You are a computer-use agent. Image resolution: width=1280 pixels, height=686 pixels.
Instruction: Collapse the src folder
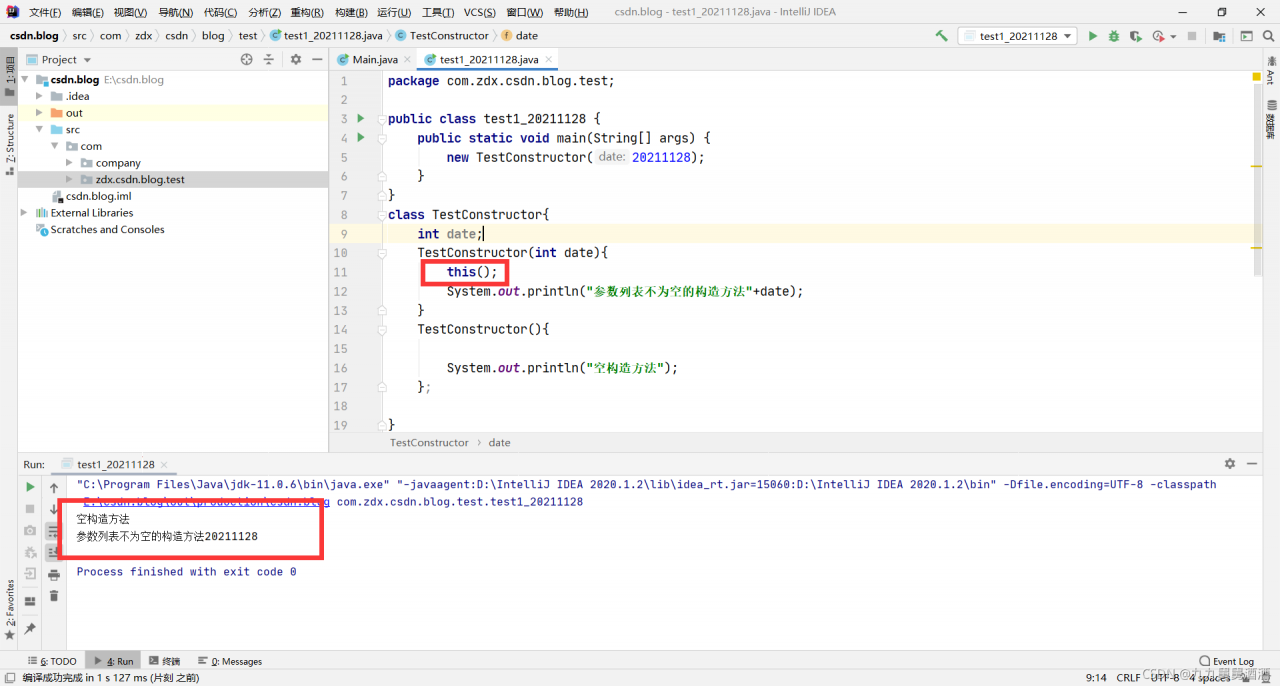tap(40, 130)
